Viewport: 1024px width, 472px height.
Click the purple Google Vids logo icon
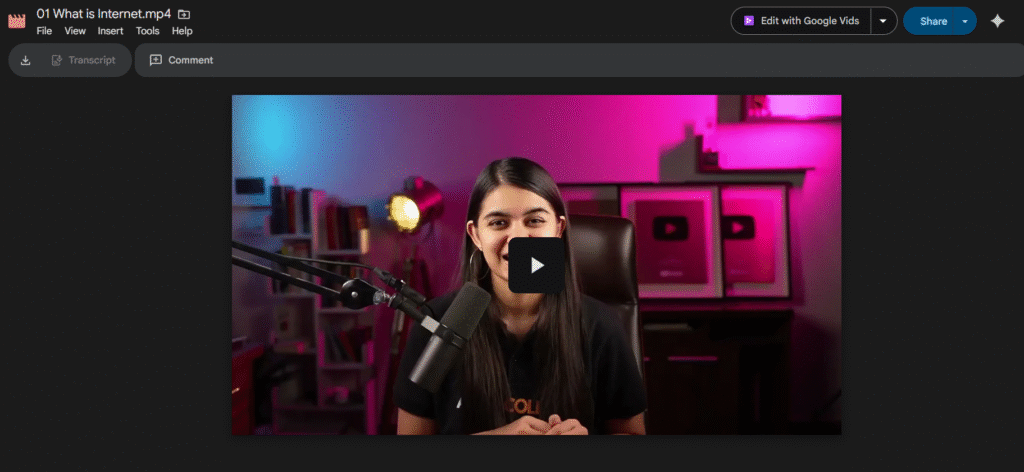tap(748, 21)
